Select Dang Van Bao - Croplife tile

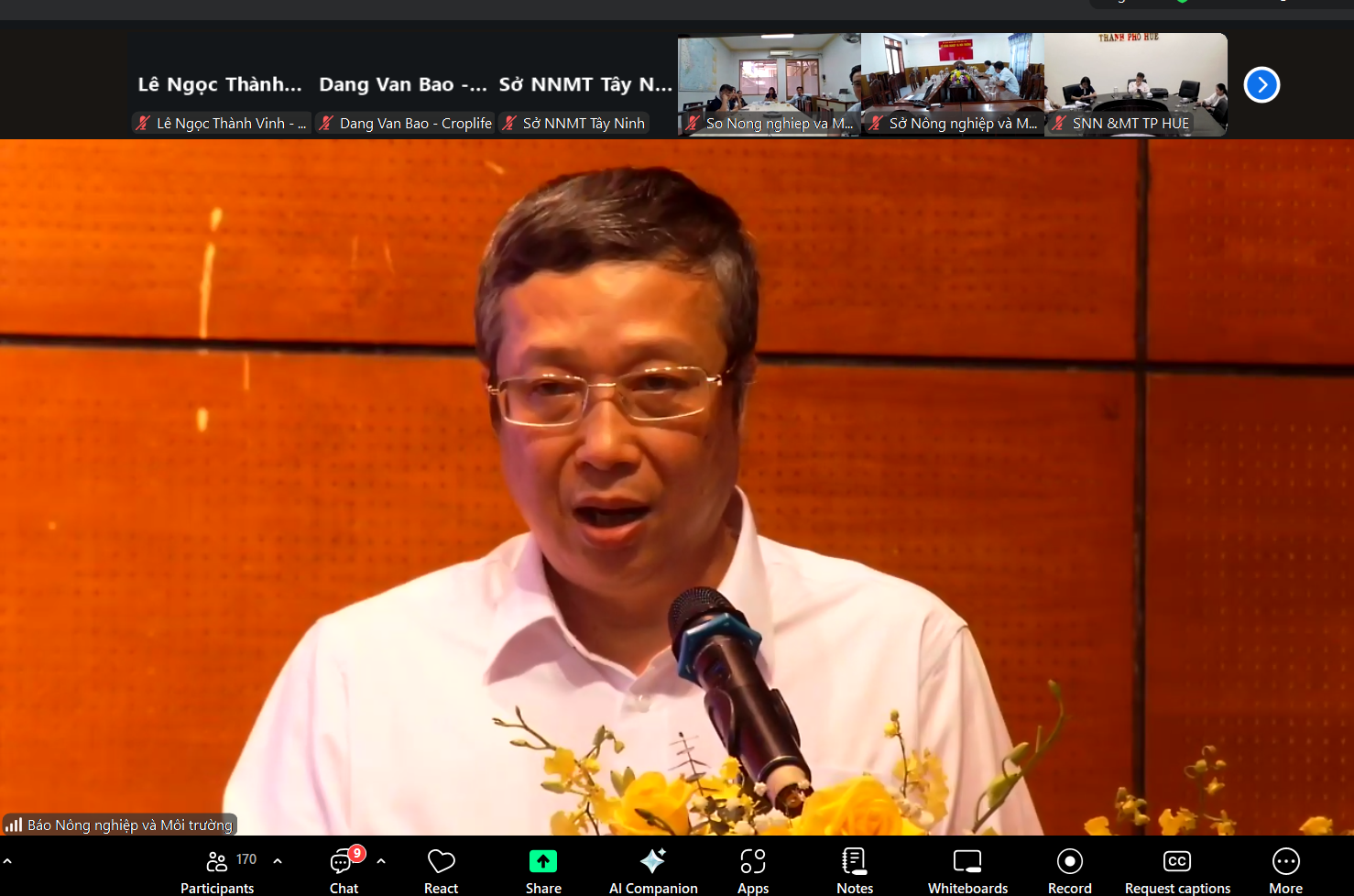click(x=403, y=85)
